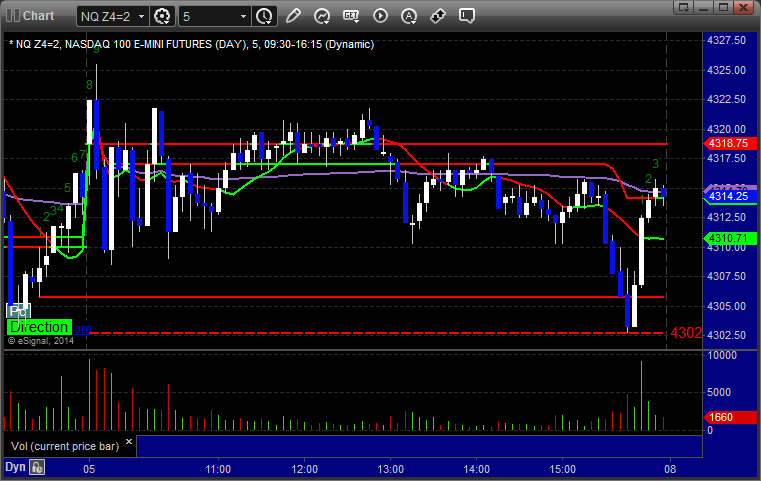Close the Vol (current price bar) pane
This screenshot has height=481, width=761.
pyautogui.click(x=129, y=442)
